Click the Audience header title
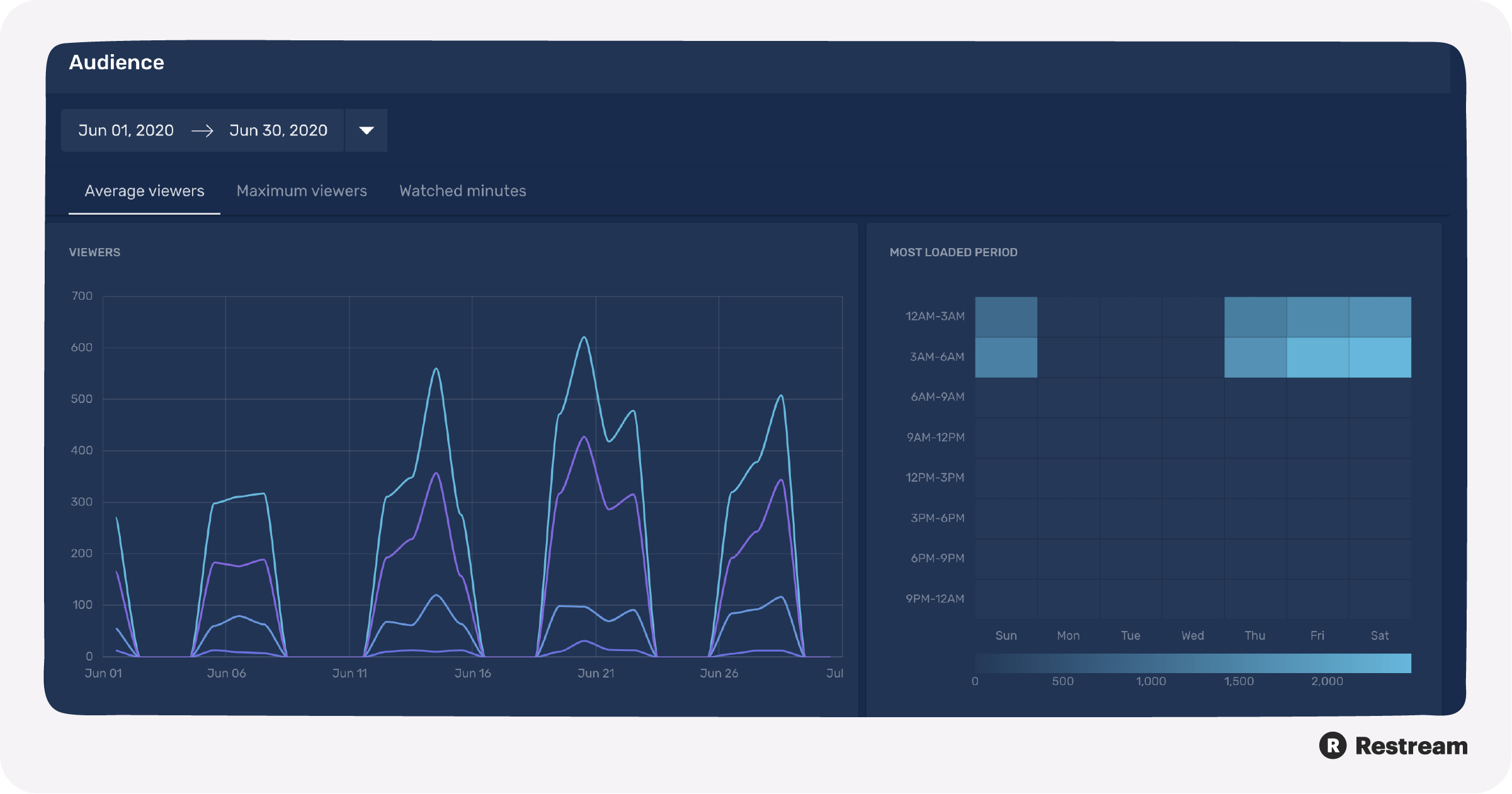 coord(117,62)
